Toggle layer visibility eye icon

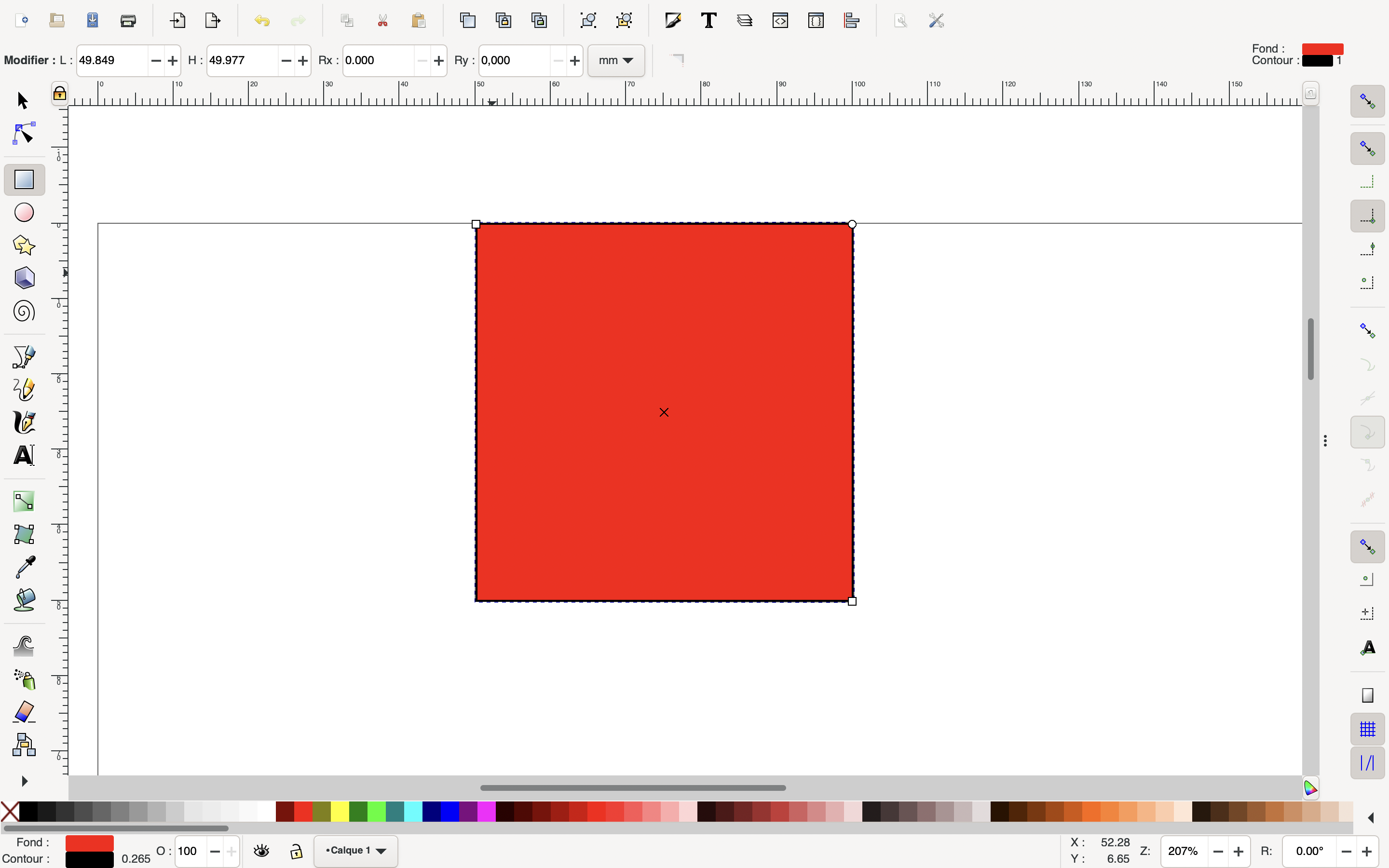click(262, 851)
